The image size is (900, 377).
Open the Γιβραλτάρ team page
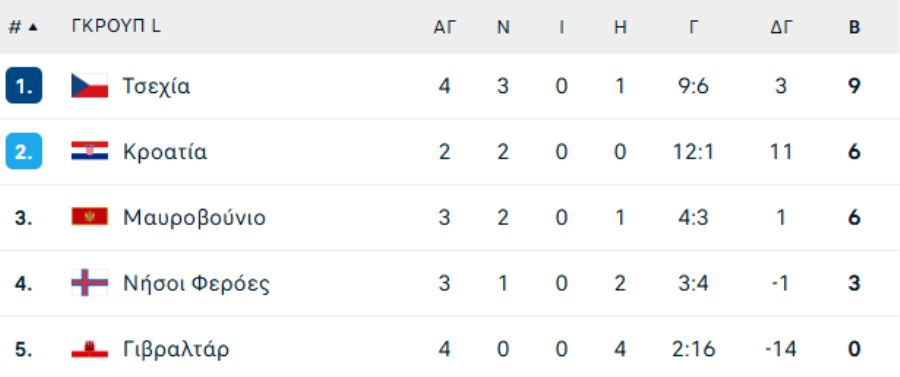(176, 349)
